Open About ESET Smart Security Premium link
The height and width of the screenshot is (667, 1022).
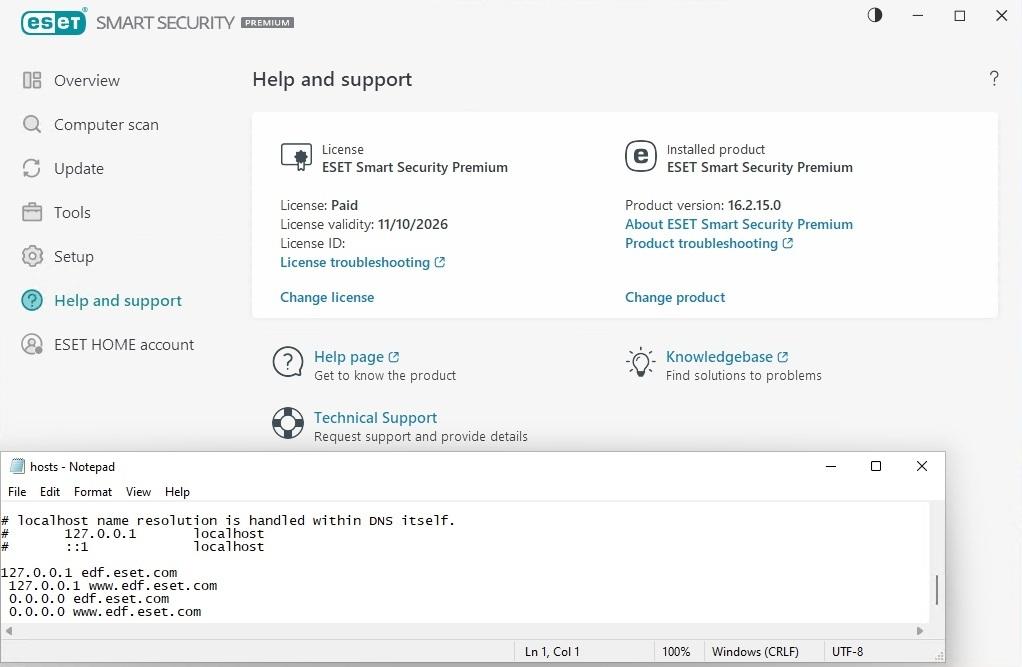coord(738,224)
